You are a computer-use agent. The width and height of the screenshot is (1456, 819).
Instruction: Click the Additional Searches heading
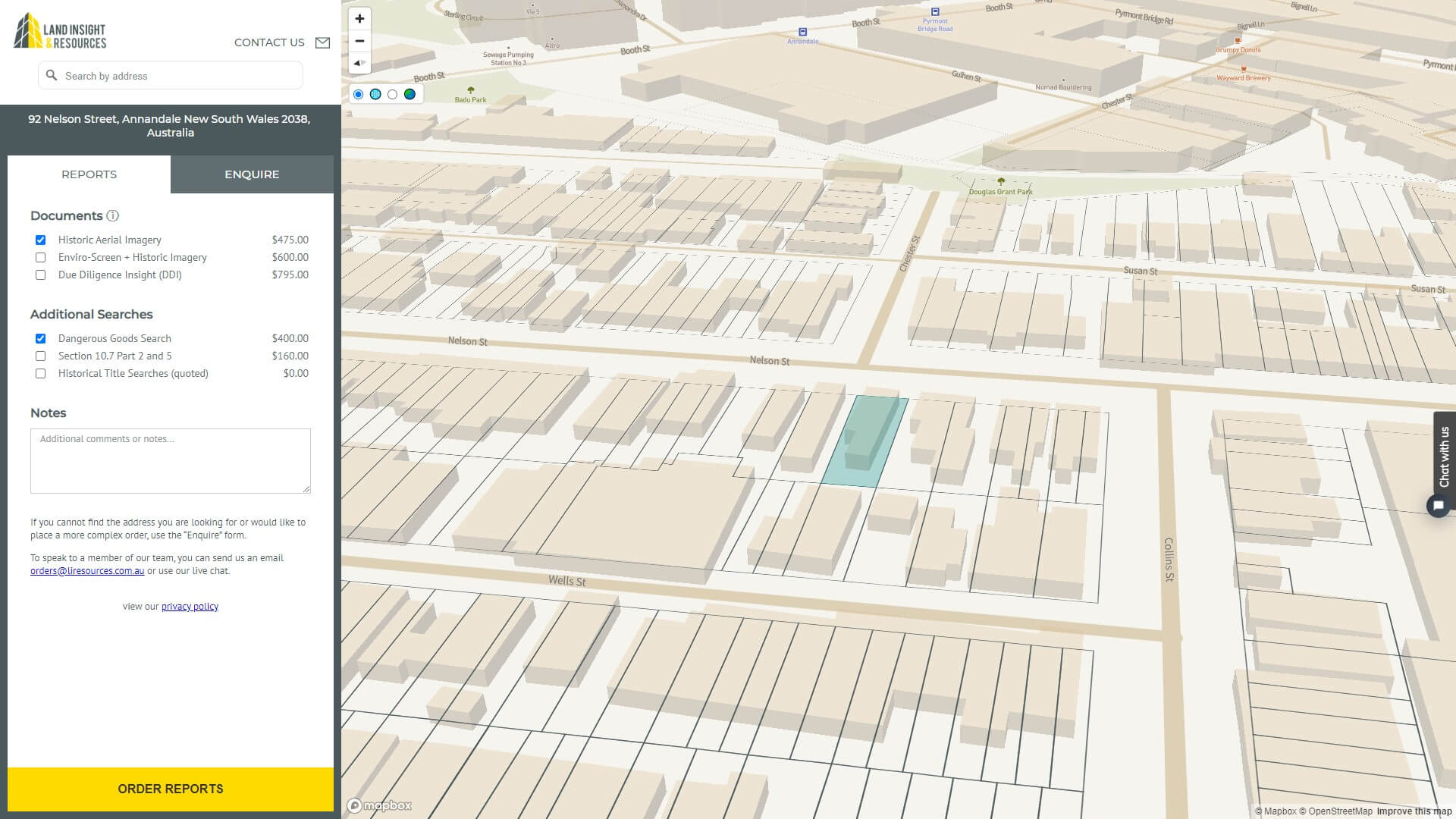[x=91, y=314]
